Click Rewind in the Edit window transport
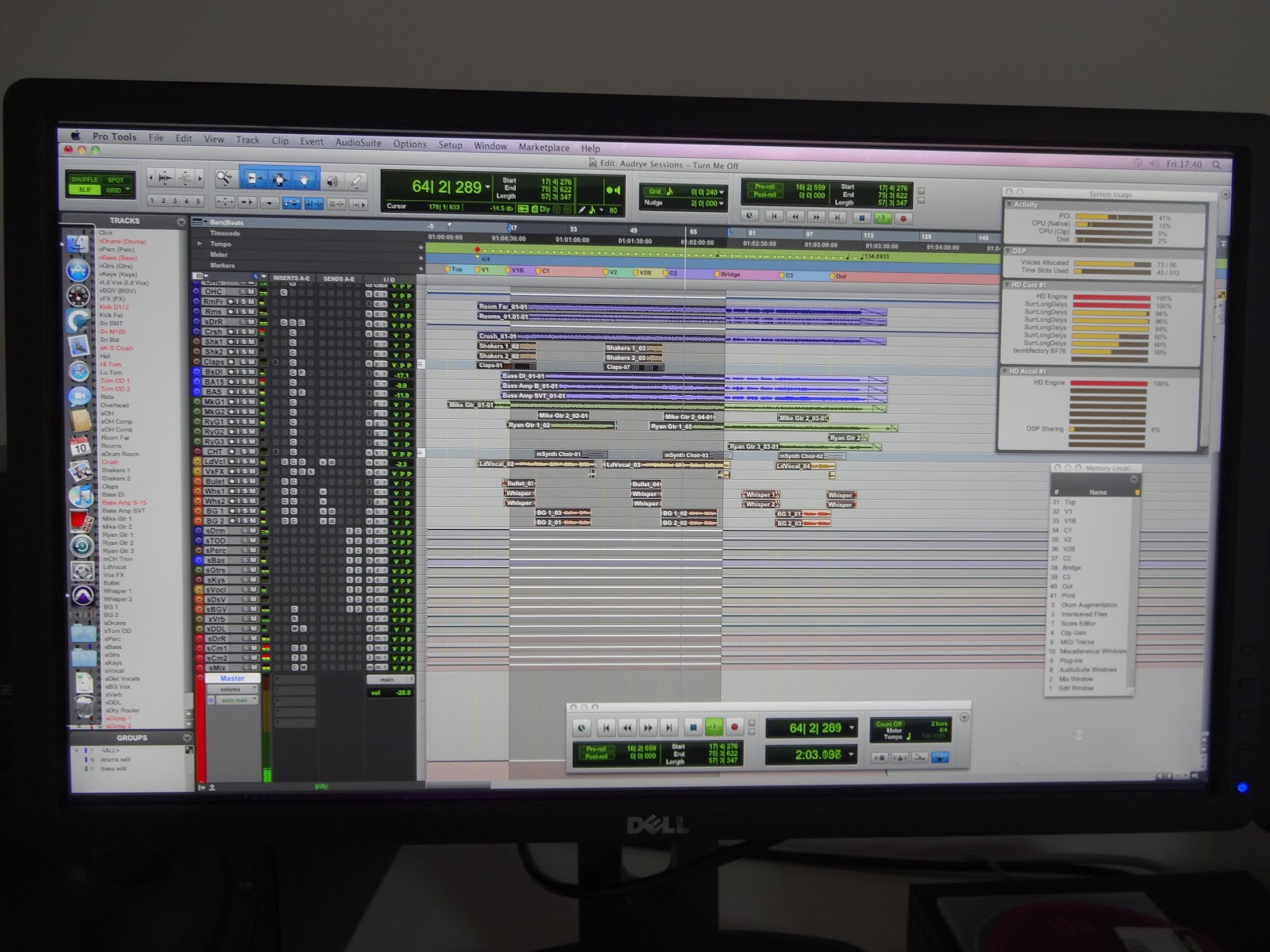This screenshot has height=952, width=1270. click(x=796, y=216)
